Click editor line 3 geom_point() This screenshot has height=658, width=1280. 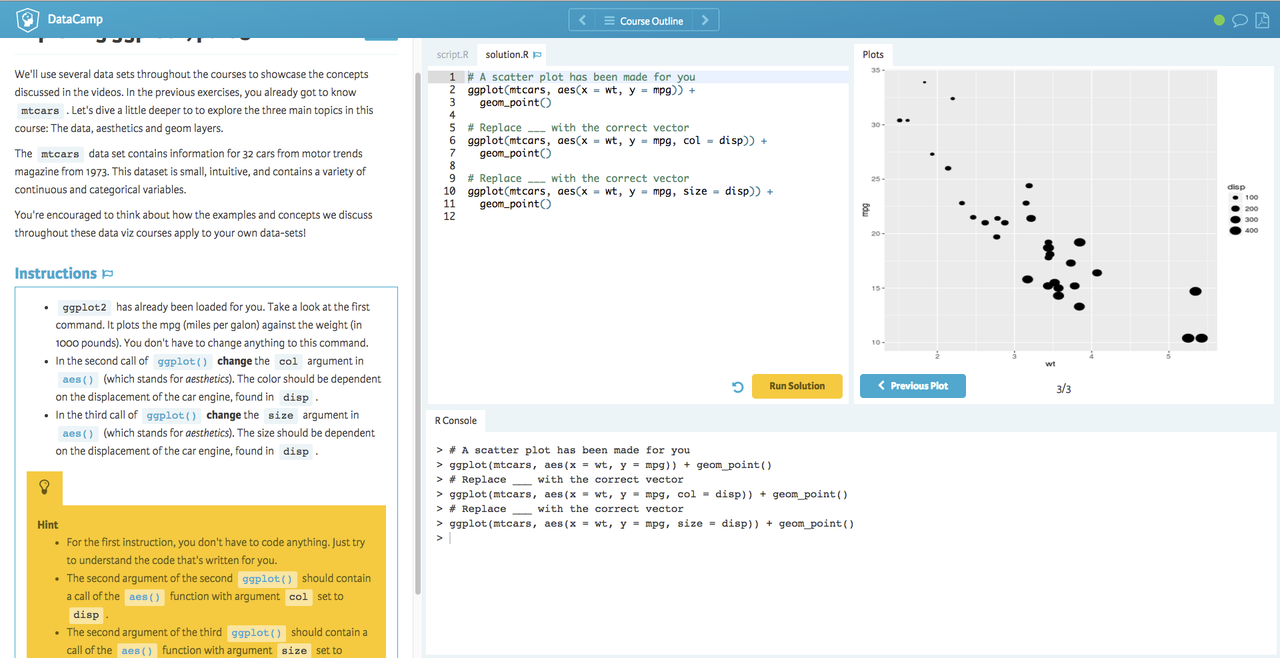(x=515, y=103)
